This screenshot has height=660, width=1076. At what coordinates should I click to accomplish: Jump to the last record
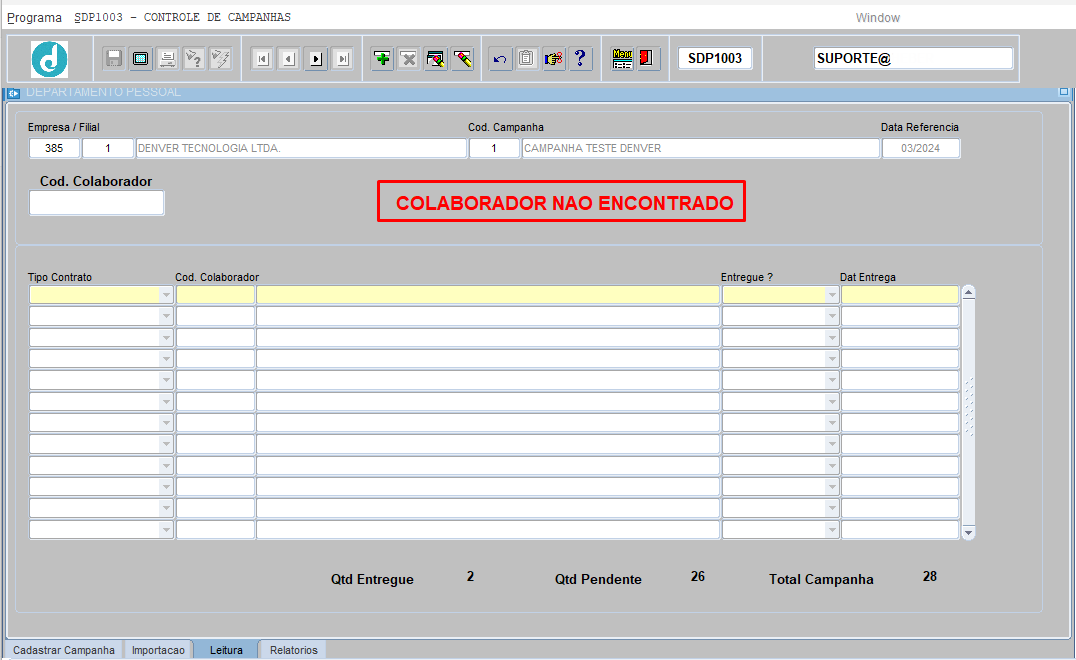(x=342, y=59)
